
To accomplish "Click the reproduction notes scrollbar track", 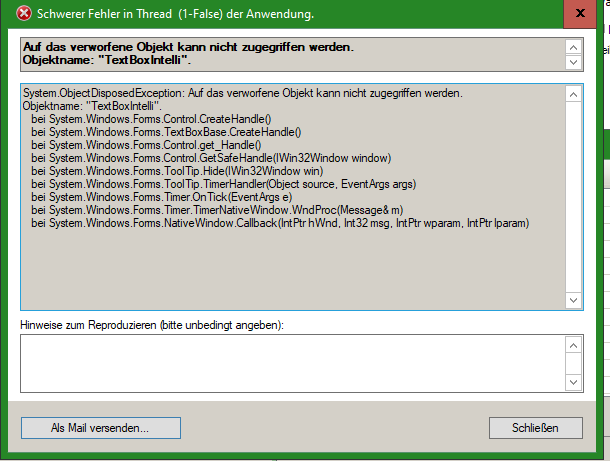I will pos(573,364).
